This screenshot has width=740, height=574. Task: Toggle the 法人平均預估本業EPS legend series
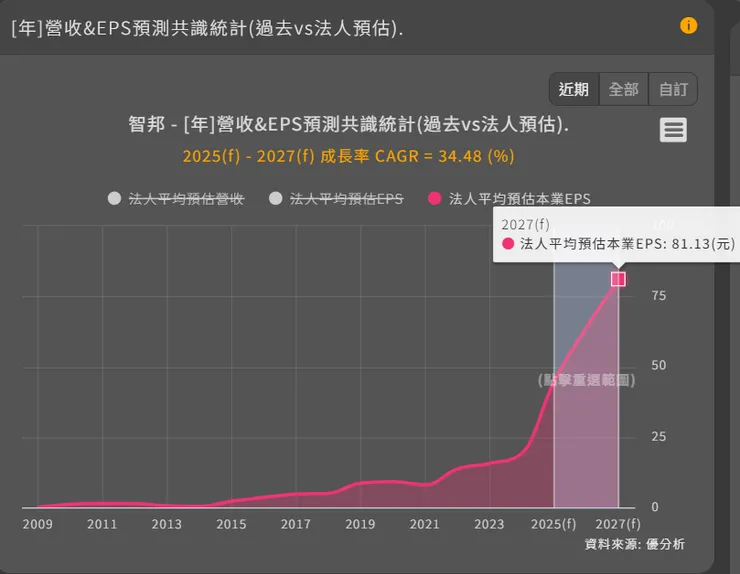pos(509,199)
